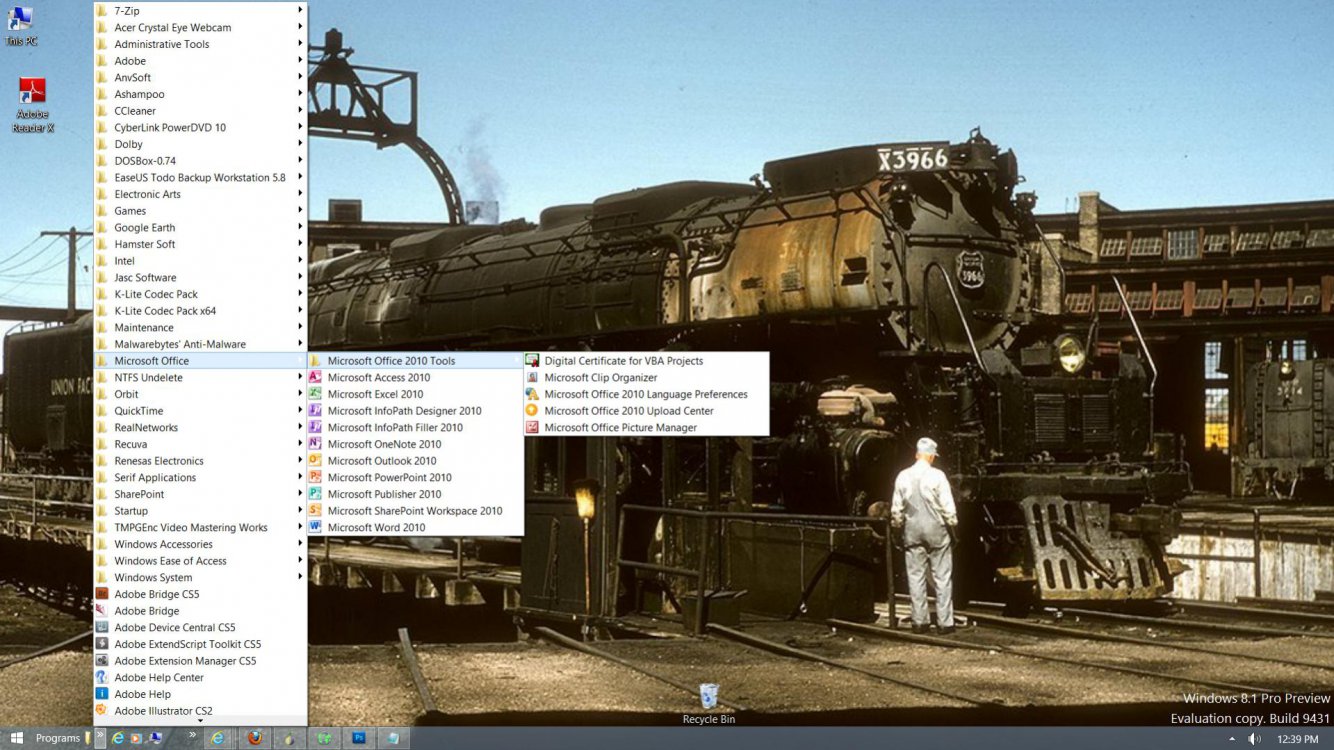The image size is (1334, 750).
Task: Expand the Windows System submenu arrow
Action: [x=300, y=577]
